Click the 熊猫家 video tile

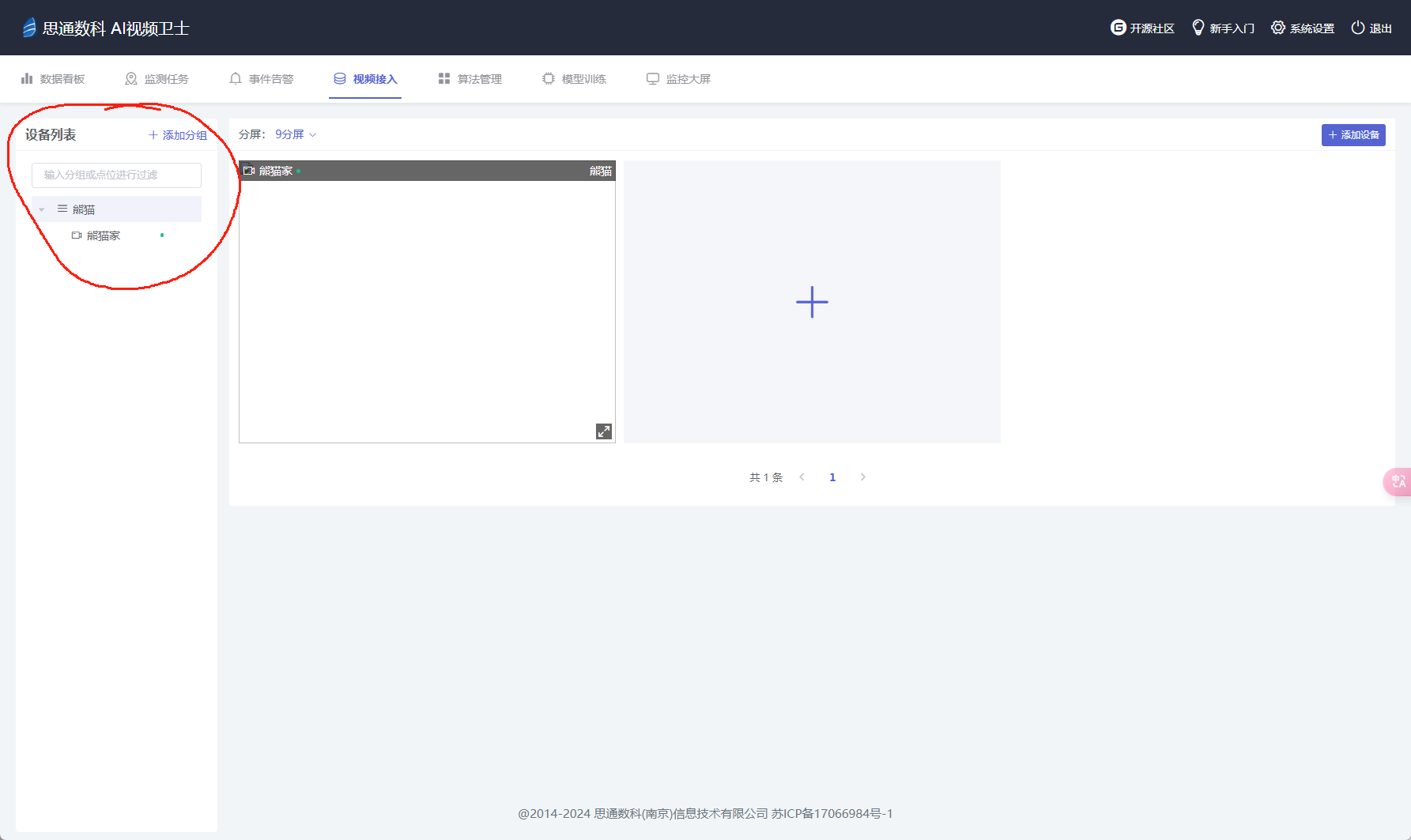click(x=427, y=302)
